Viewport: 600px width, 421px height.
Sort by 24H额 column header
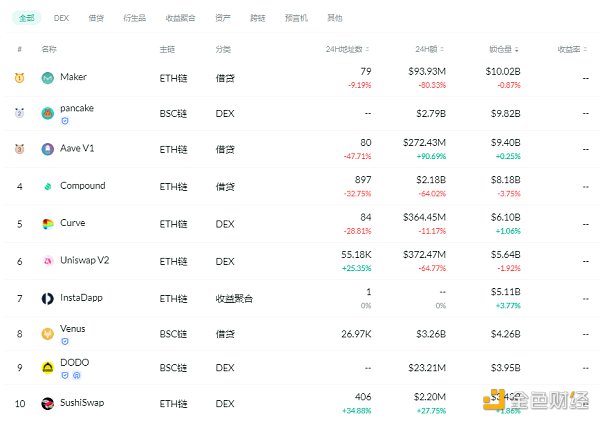click(x=429, y=49)
